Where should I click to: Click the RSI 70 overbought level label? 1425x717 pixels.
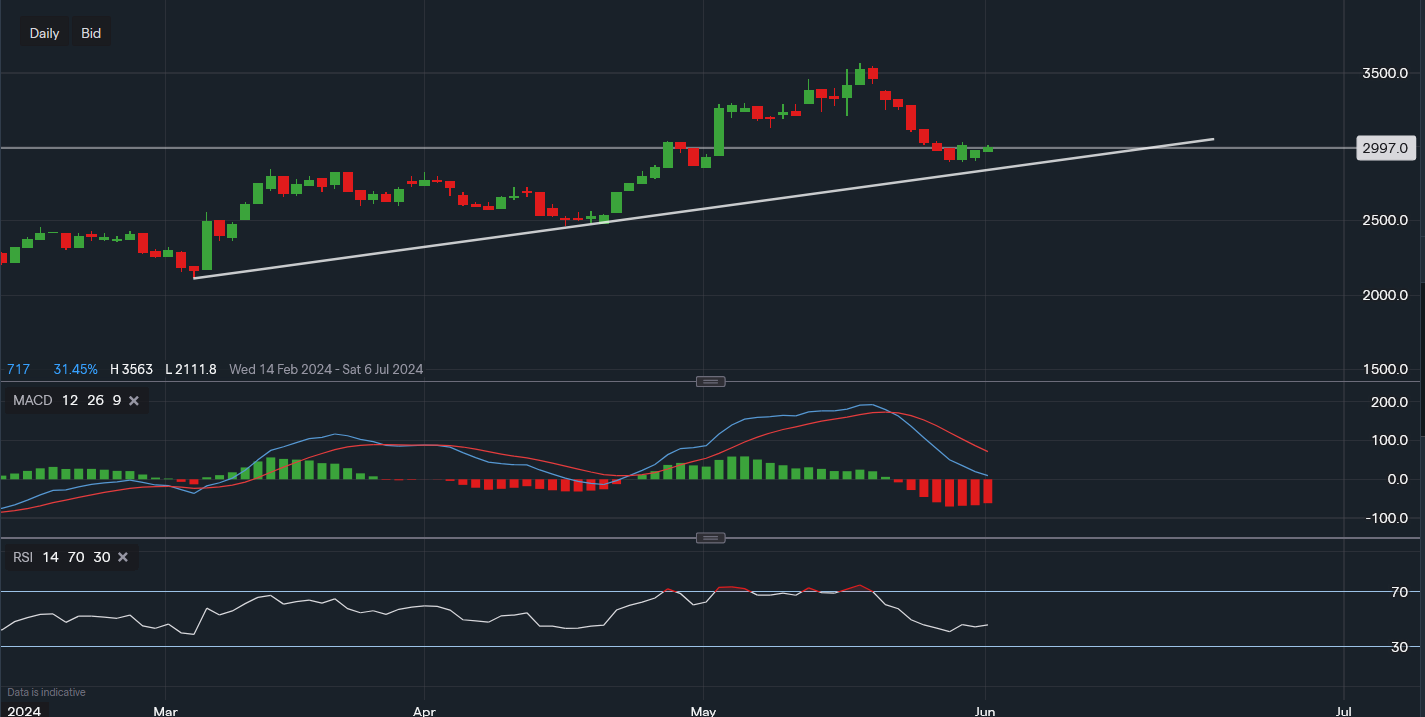click(1399, 592)
